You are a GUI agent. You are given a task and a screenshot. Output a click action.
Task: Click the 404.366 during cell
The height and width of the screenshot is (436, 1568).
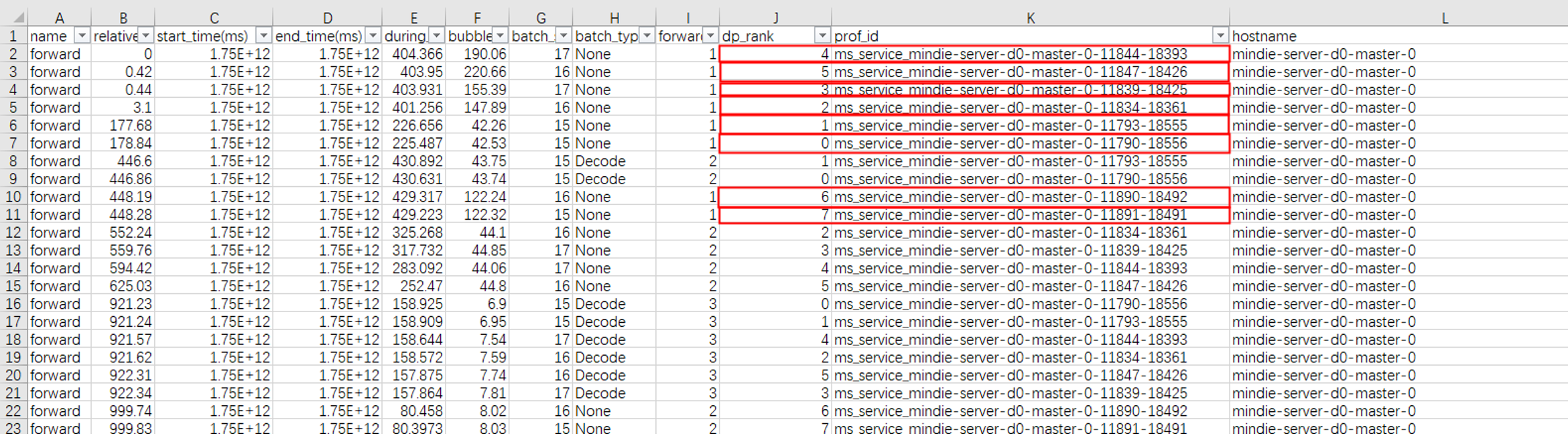click(413, 54)
